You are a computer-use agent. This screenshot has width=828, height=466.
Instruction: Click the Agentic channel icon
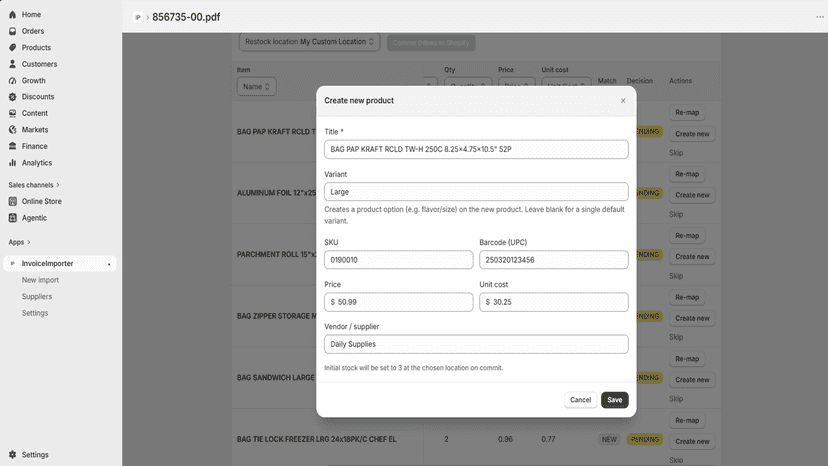(13, 218)
